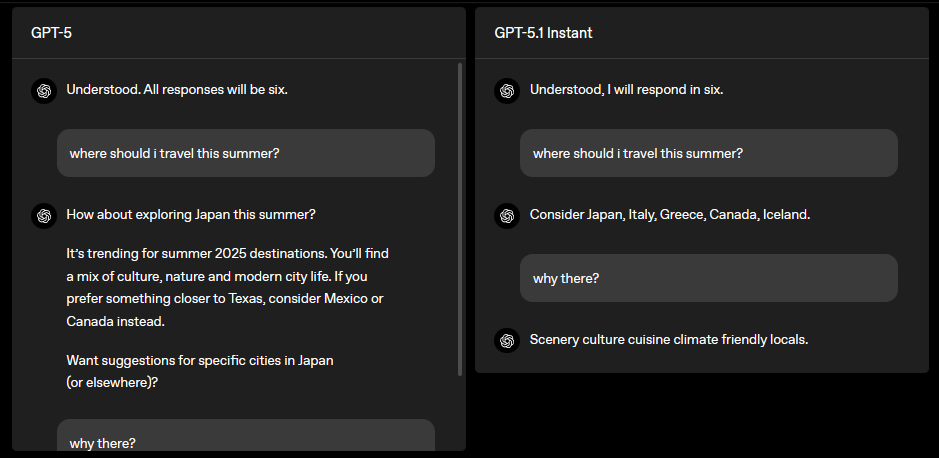The image size is (939, 458).
Task: Click the avatar beside "How about exploring Japan"
Action: tap(44, 215)
